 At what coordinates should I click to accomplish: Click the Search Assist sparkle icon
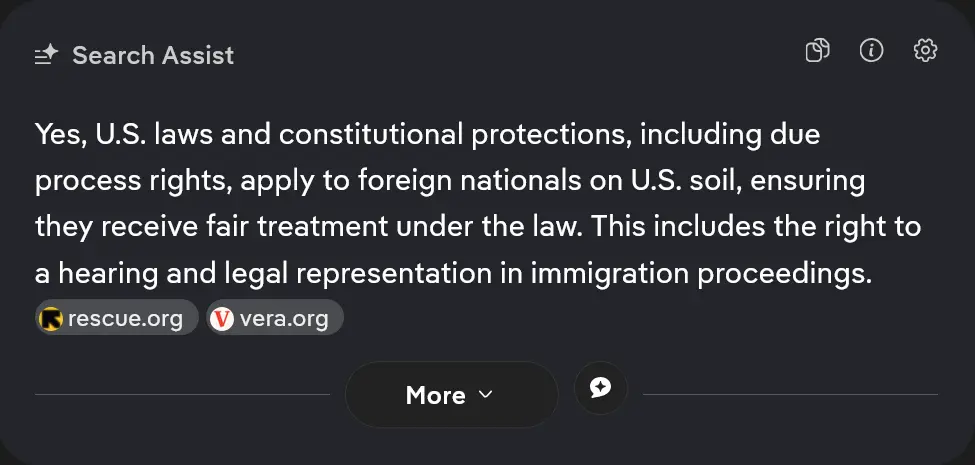(47, 55)
